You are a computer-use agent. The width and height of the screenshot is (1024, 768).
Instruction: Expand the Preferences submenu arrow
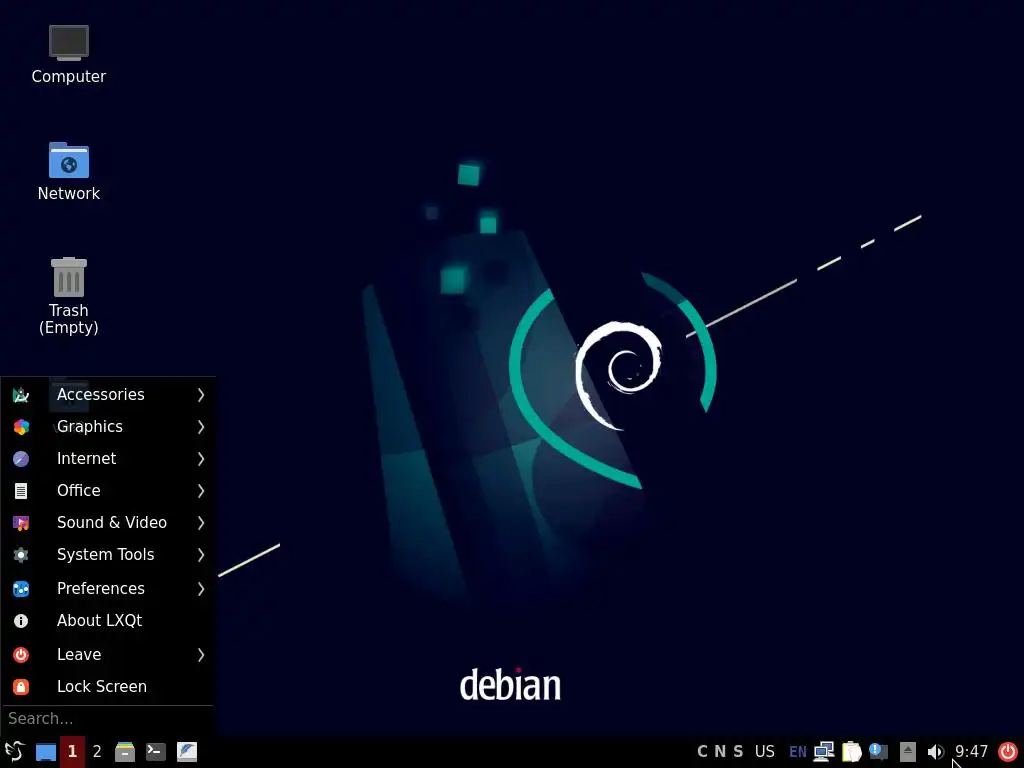point(200,589)
